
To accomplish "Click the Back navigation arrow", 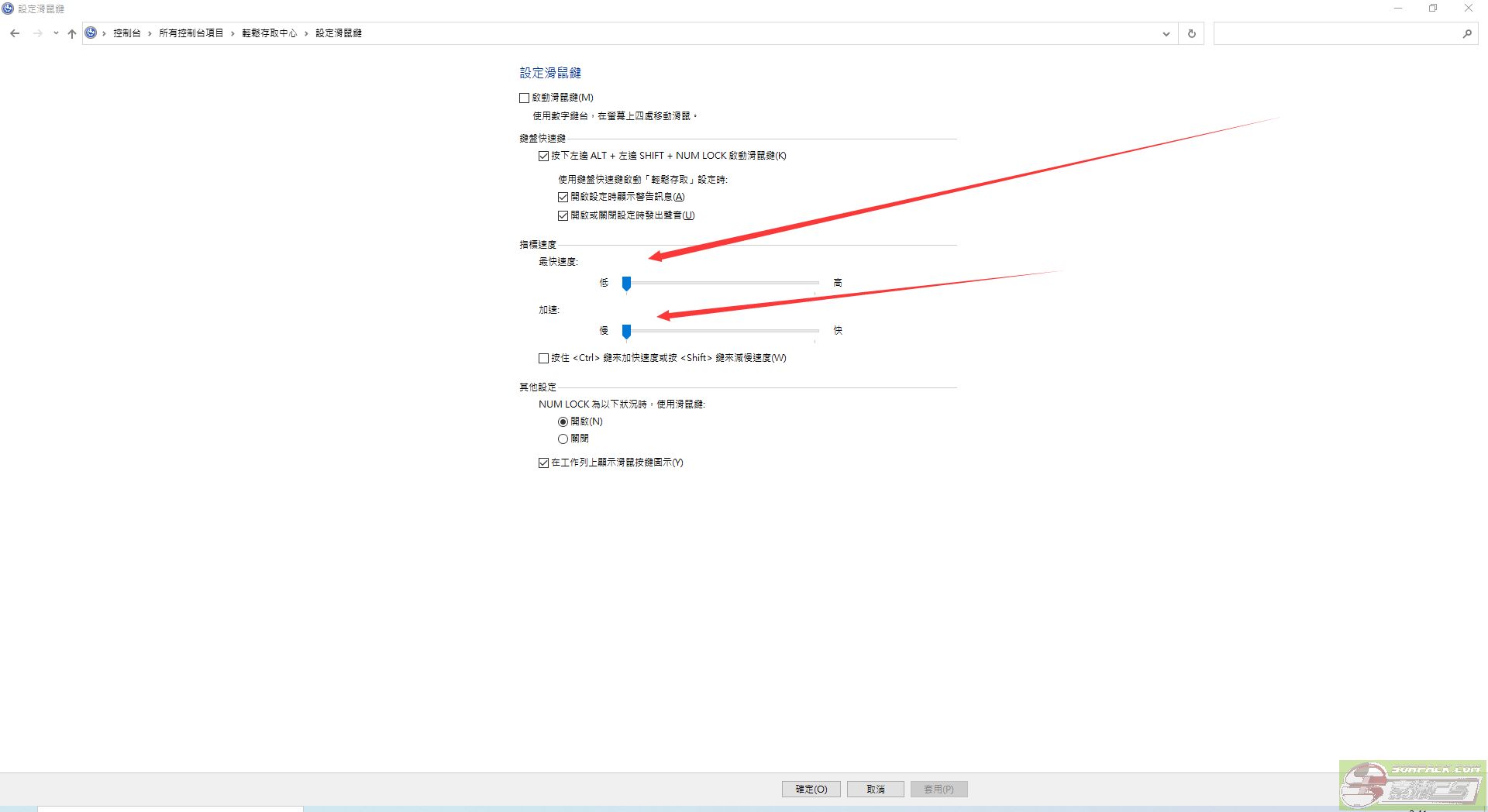I will [15, 33].
